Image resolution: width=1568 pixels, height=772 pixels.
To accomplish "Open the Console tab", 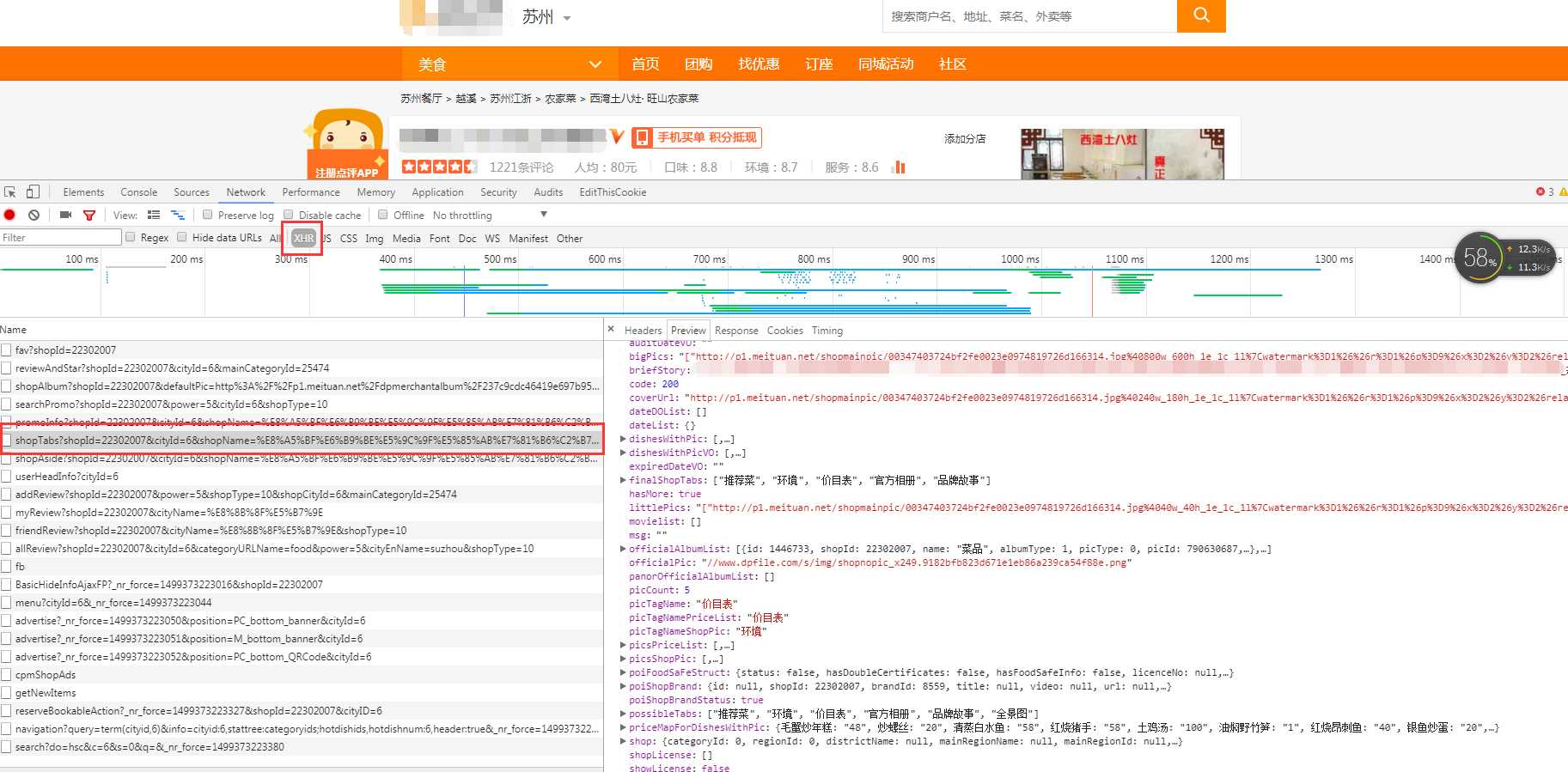I will click(138, 192).
